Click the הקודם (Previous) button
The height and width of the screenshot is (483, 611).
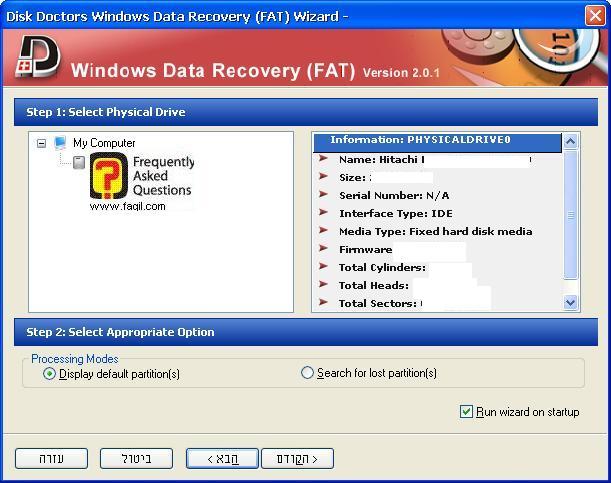coord(297,458)
